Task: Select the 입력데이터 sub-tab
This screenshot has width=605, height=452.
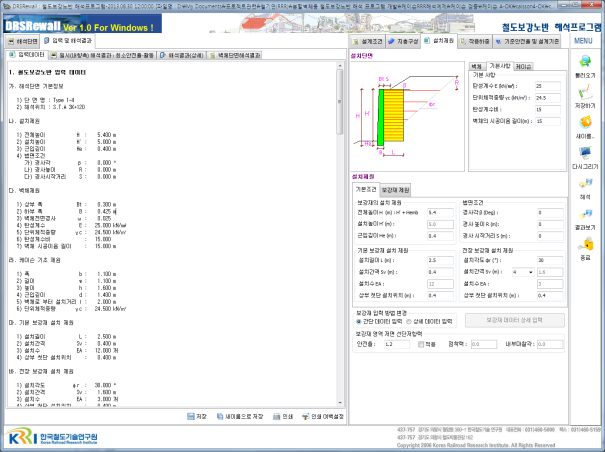Action: (27, 55)
